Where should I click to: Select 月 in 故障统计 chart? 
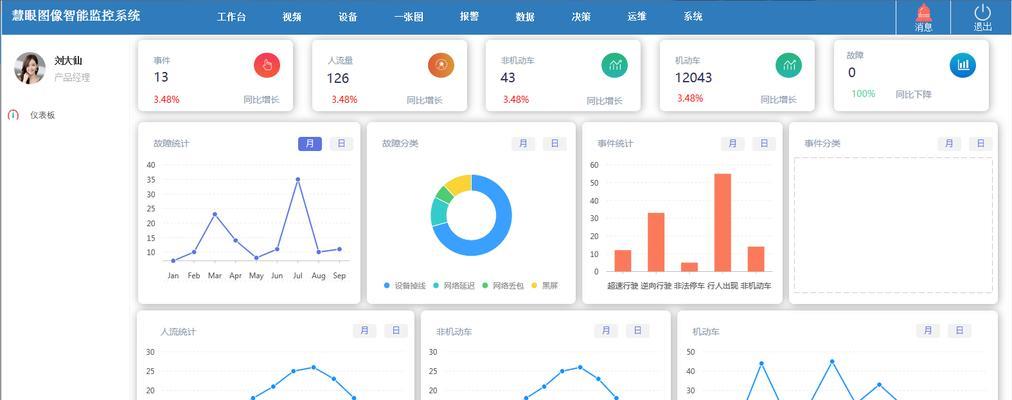click(x=310, y=144)
